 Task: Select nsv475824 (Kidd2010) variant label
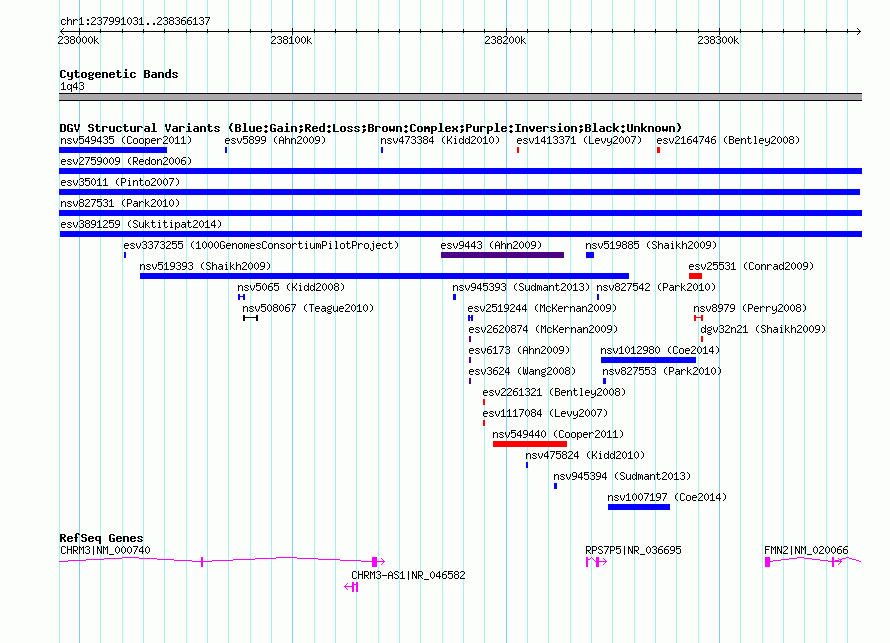click(x=585, y=455)
